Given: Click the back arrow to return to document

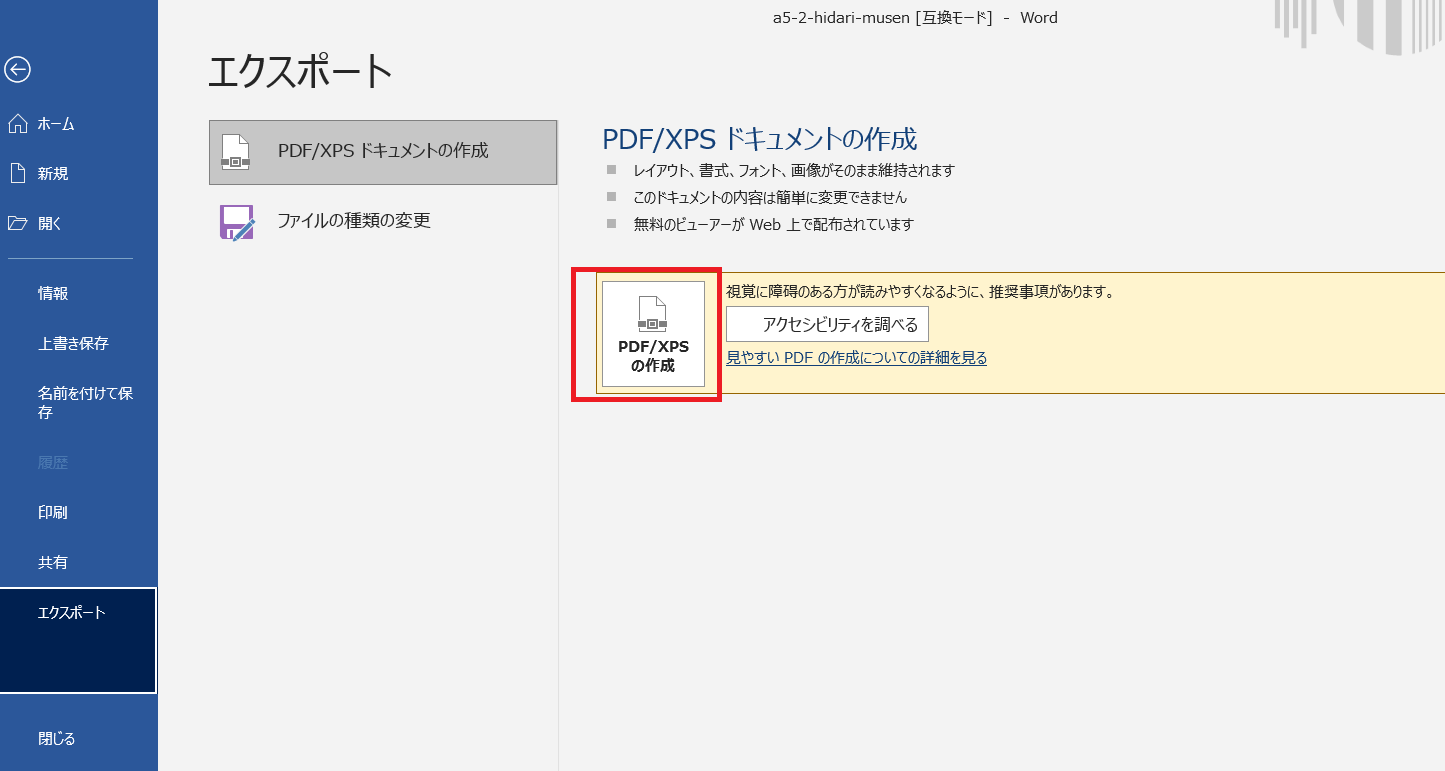Looking at the screenshot, I should click(x=17, y=69).
